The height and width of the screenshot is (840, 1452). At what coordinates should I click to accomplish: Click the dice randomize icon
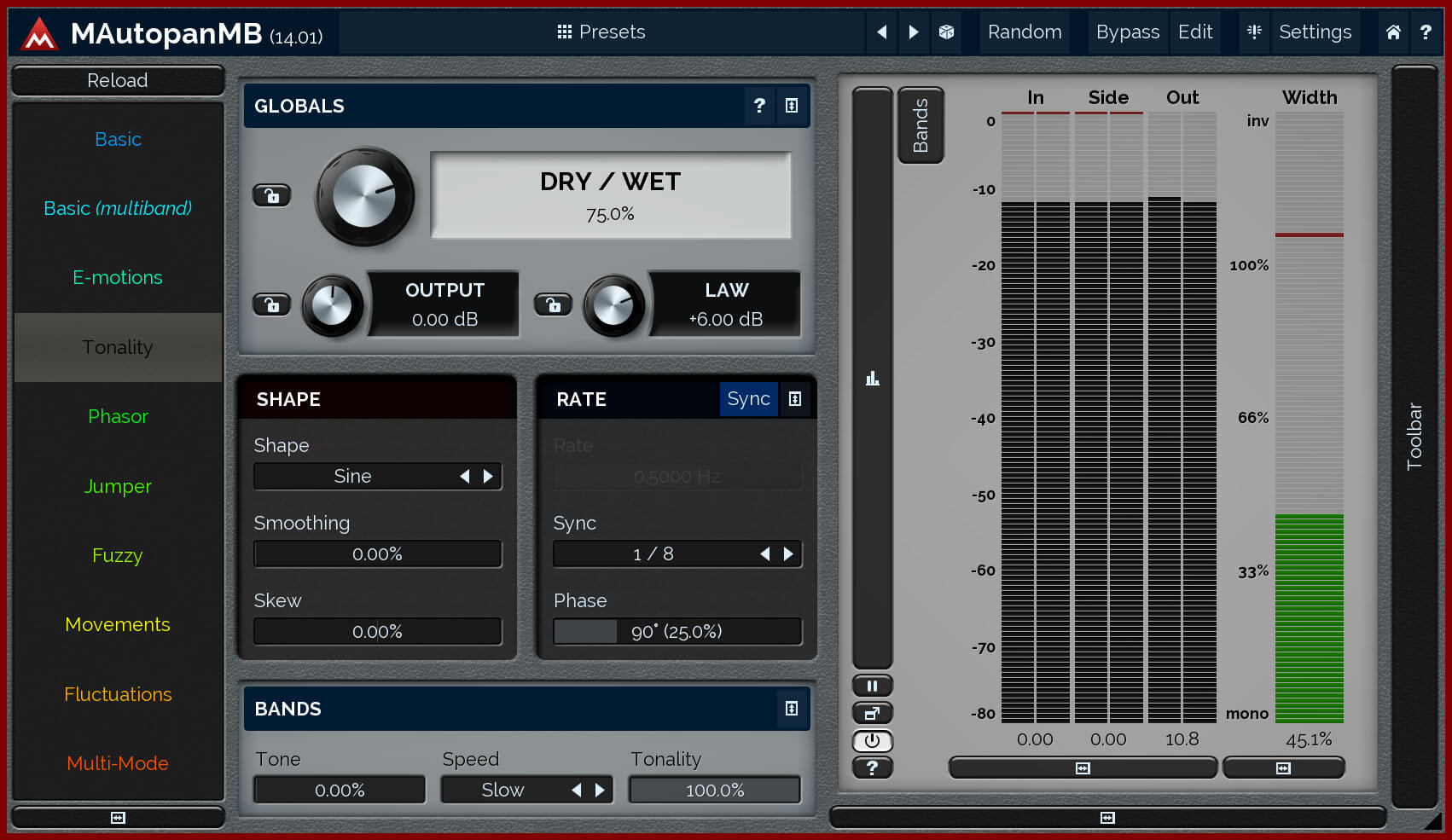click(946, 32)
